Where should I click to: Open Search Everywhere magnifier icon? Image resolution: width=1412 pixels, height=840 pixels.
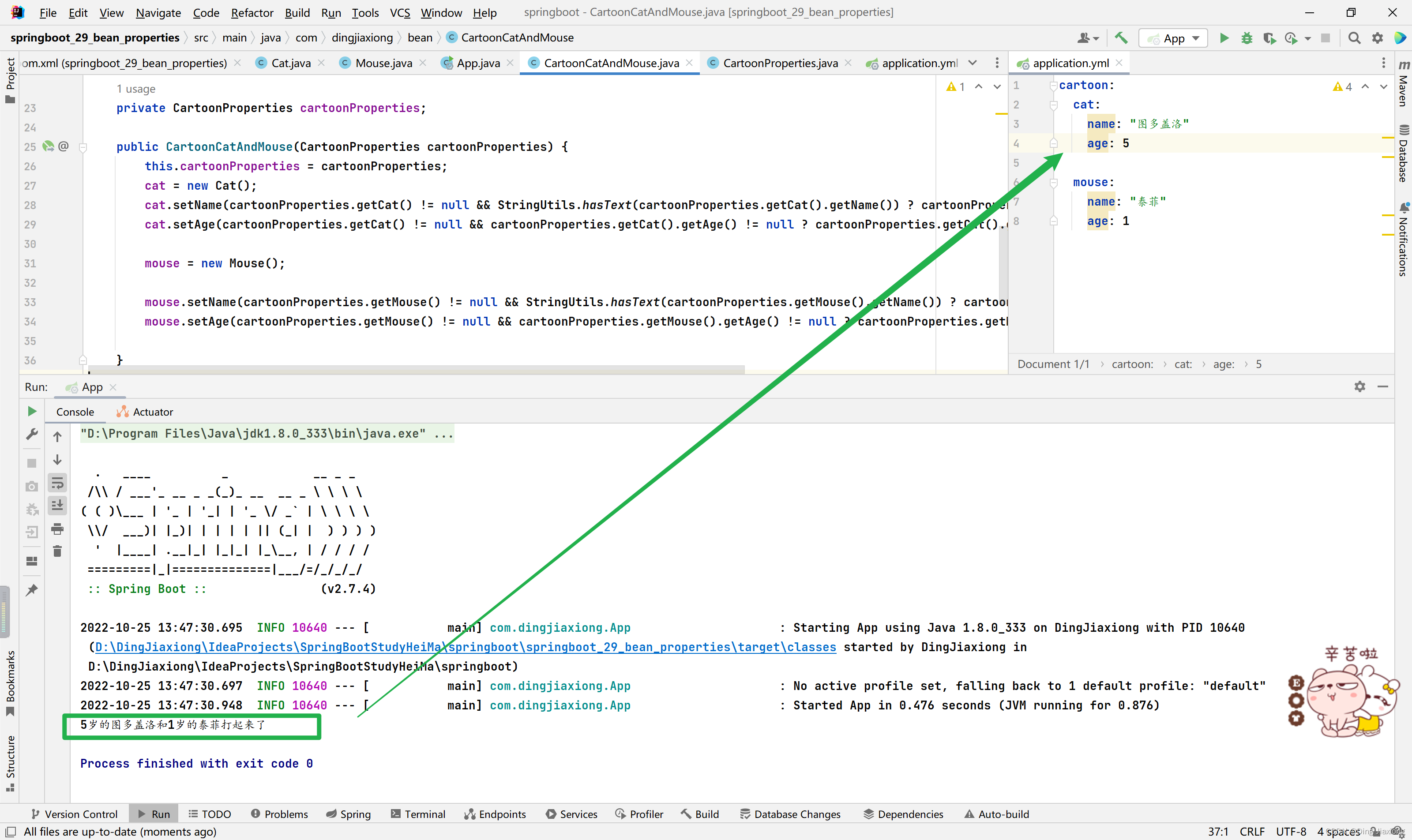pos(1354,38)
